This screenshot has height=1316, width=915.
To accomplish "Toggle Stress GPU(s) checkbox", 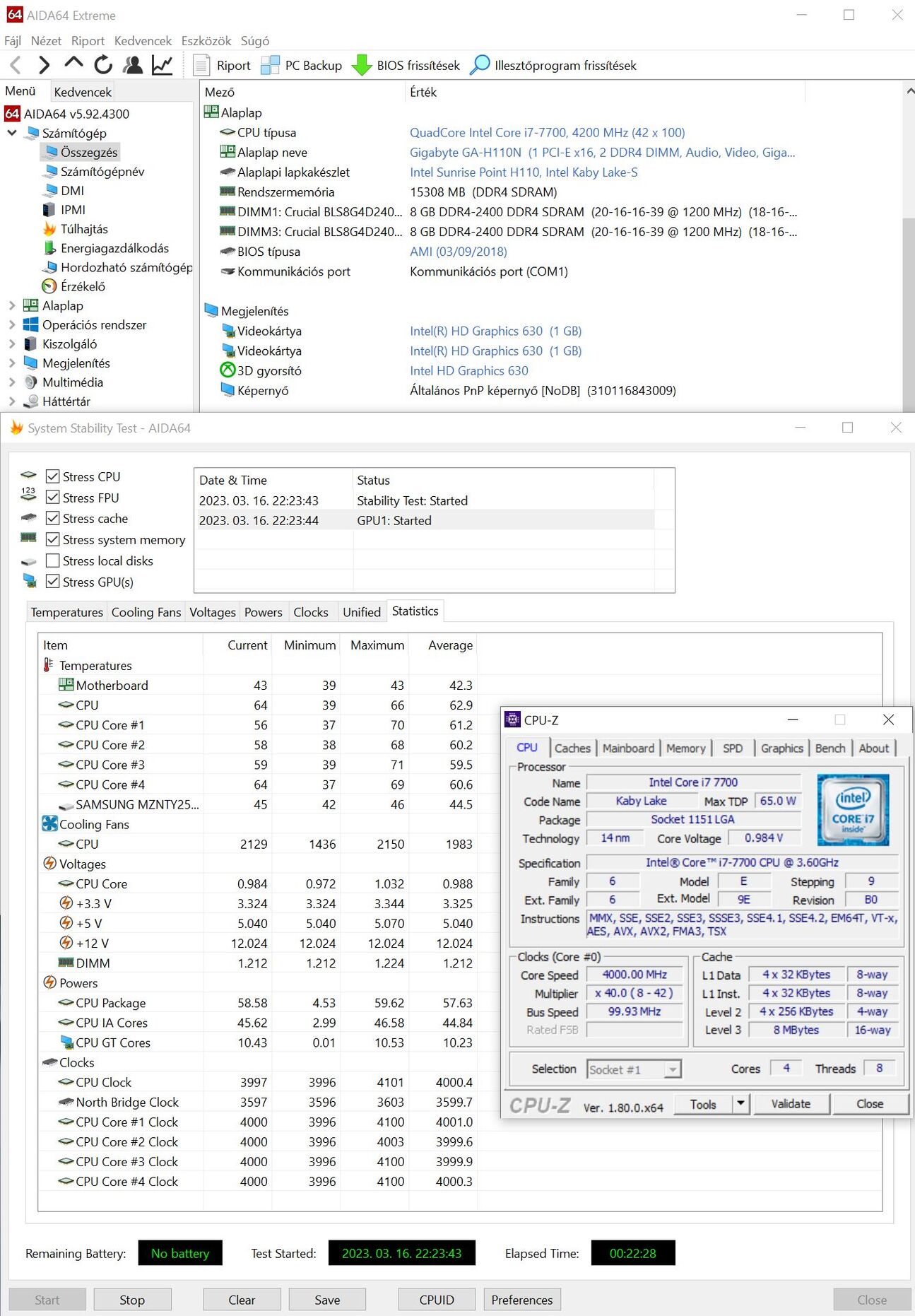I will click(52, 582).
